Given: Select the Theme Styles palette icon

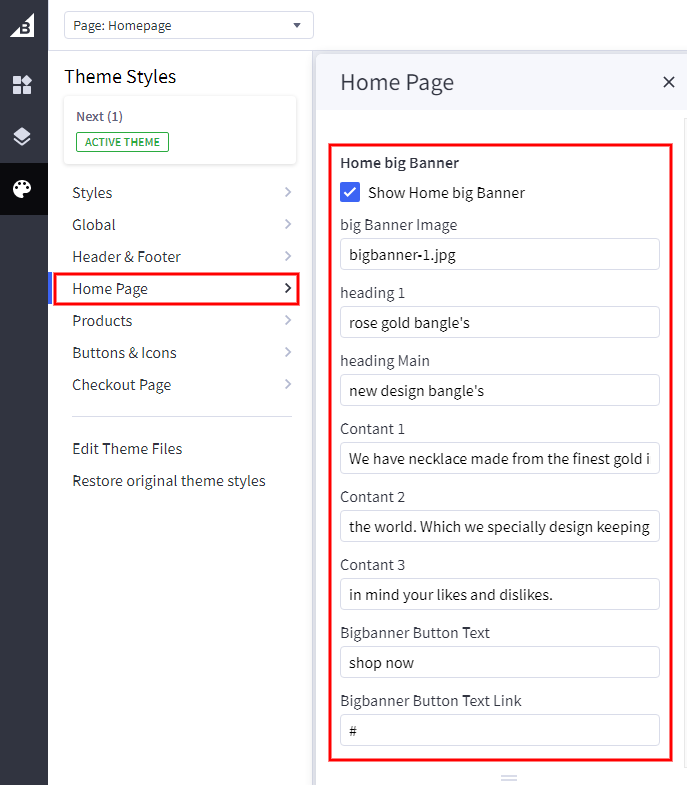Looking at the screenshot, I should [22, 189].
